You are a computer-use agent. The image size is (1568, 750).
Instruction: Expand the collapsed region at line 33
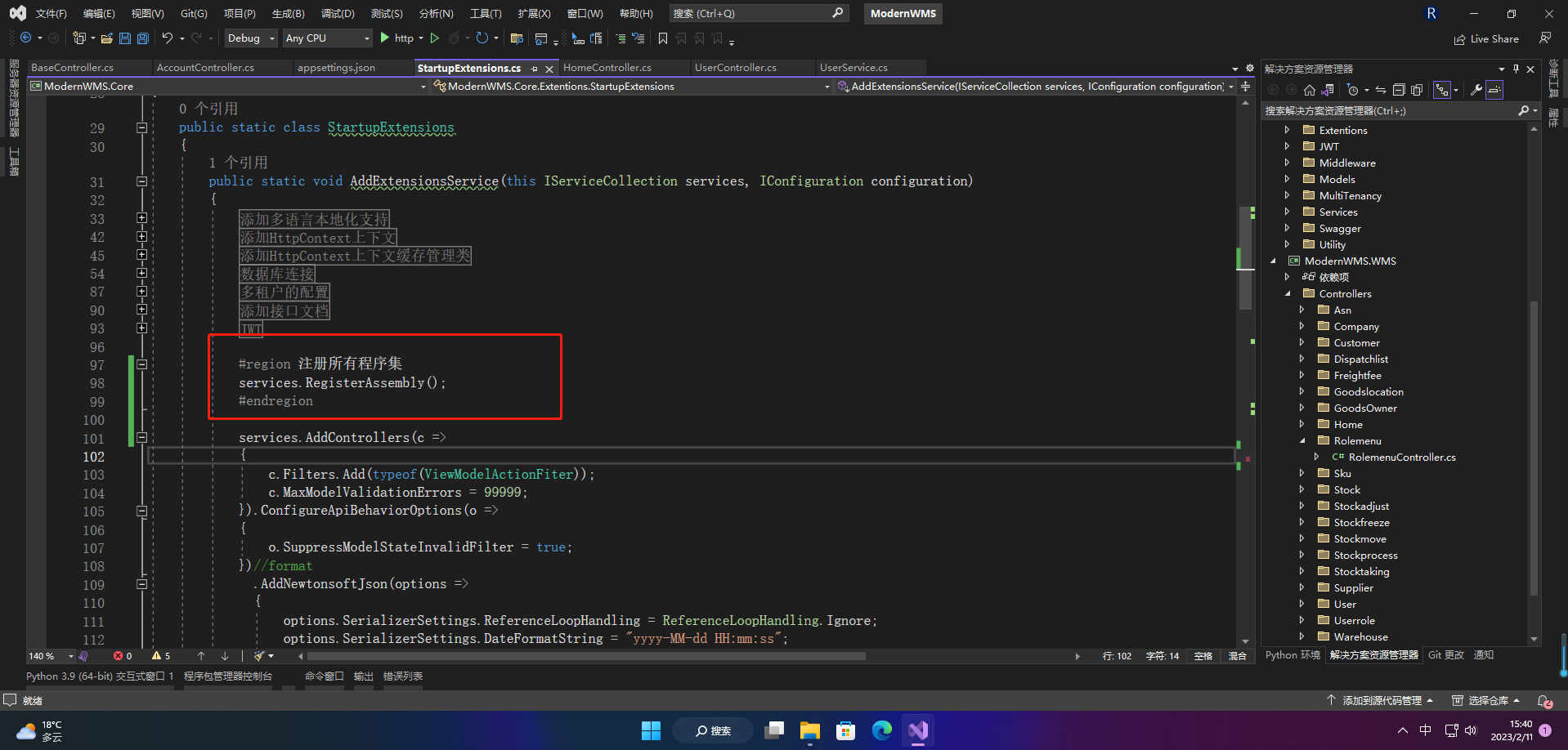[x=141, y=218]
